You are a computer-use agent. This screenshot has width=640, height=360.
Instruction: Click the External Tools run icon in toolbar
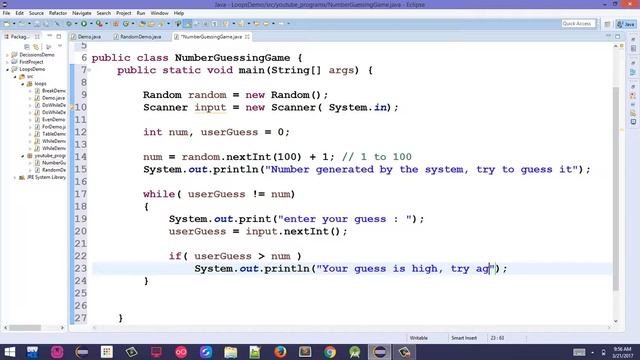[99, 24]
